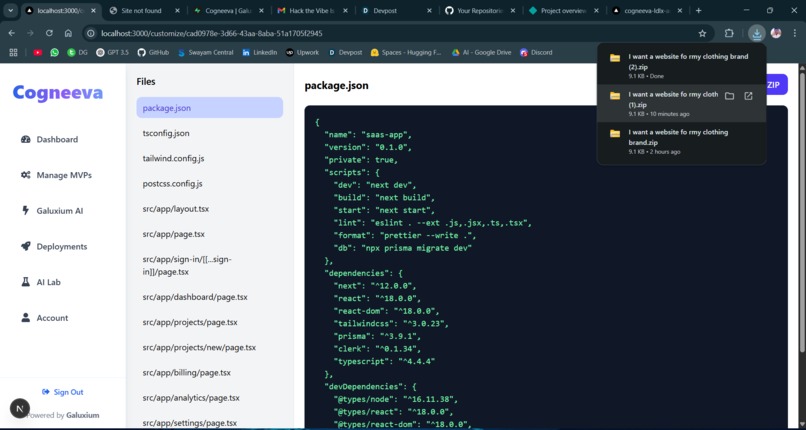Go to Deployments in sidebar

(x=54, y=247)
